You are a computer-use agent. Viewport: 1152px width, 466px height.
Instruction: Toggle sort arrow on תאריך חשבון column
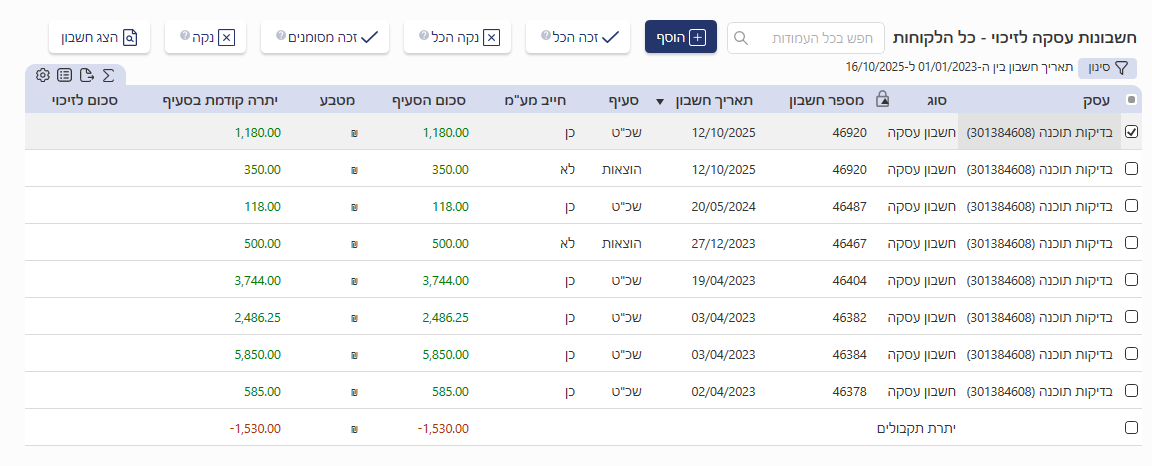pos(659,101)
